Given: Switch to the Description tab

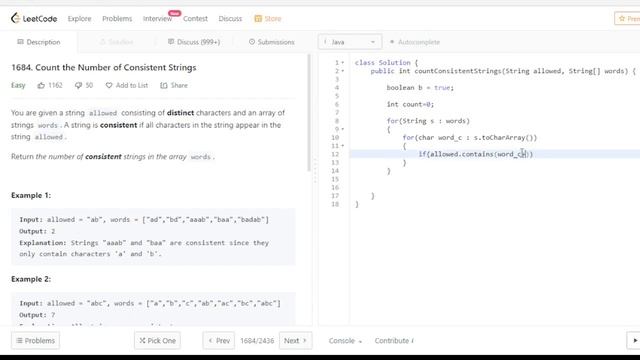Looking at the screenshot, I should pos(39,42).
